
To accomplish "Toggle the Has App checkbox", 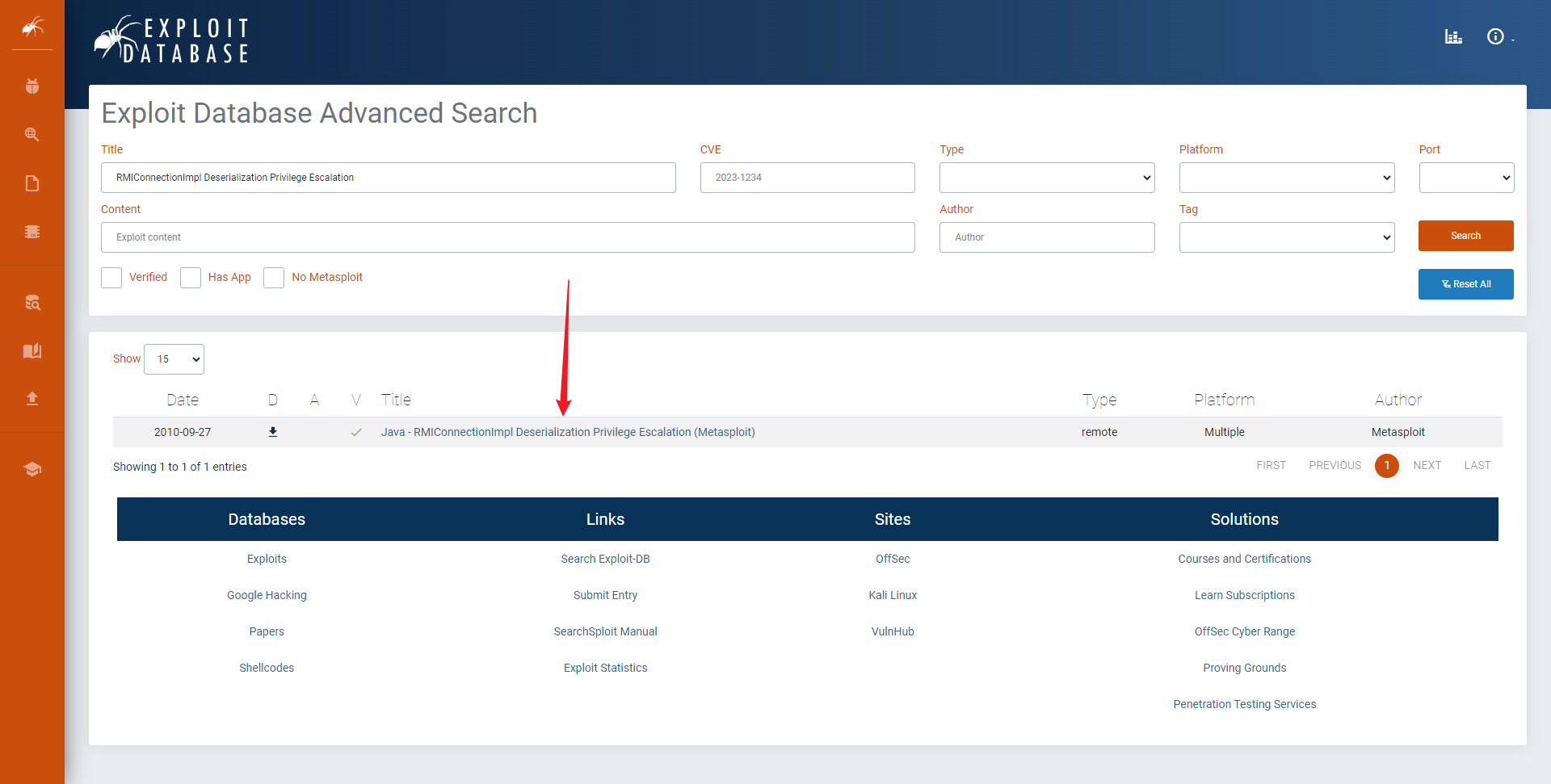I will tap(191, 278).
